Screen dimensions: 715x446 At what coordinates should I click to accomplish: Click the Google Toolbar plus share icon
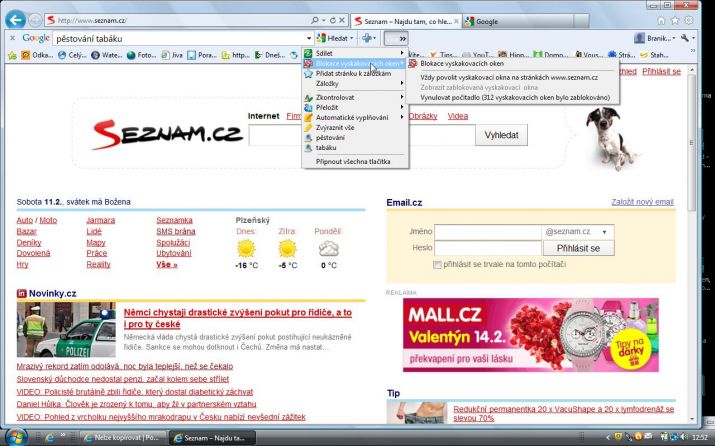point(368,38)
